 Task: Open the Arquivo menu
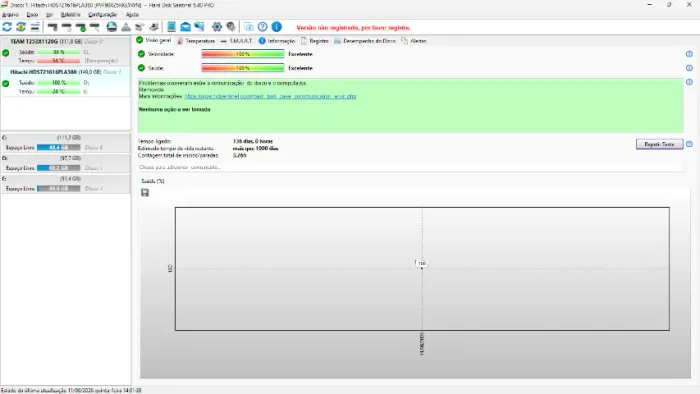pos(10,15)
